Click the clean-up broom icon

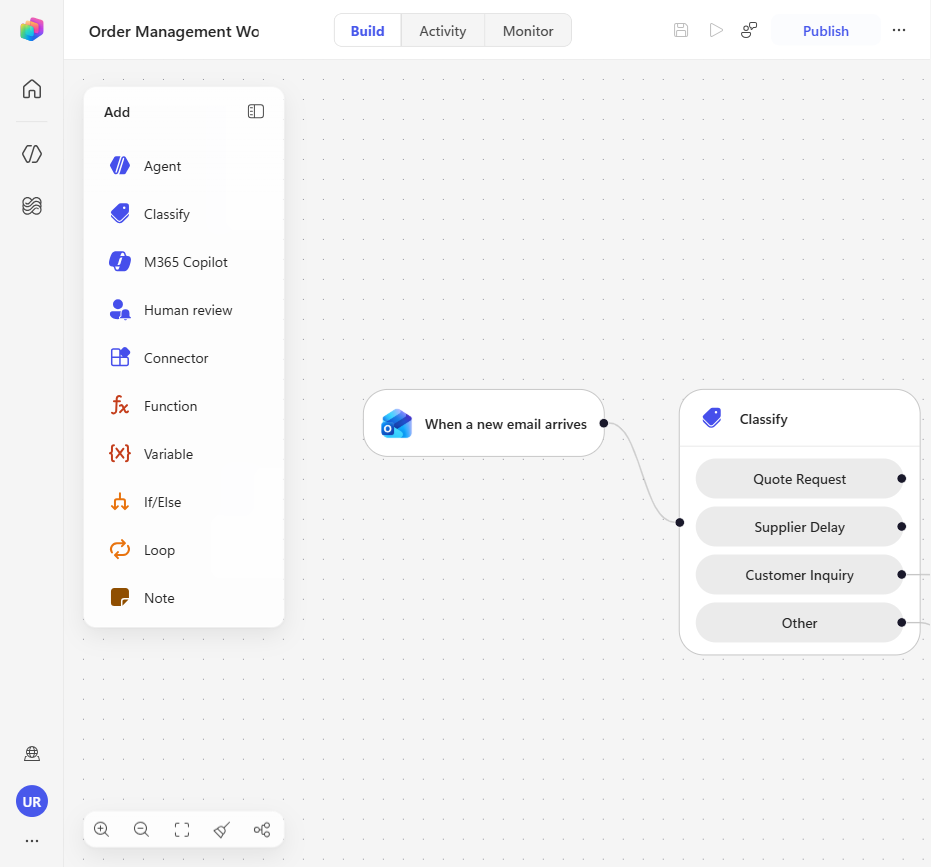(221, 830)
